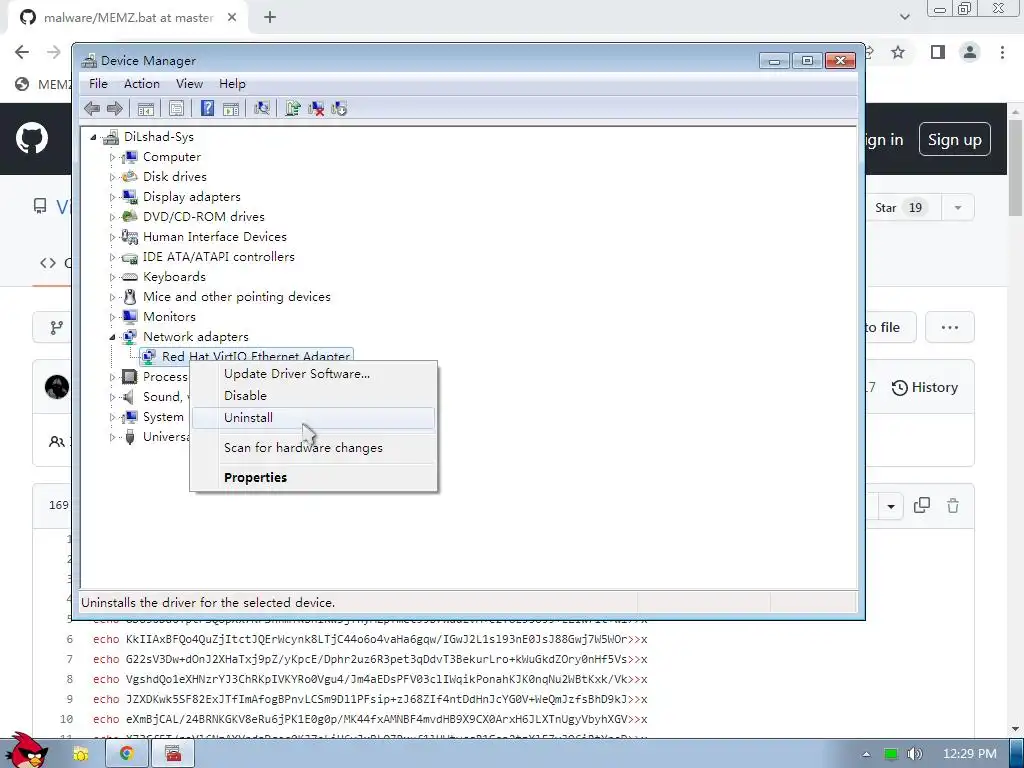Open the Chrome icon on the taskbar
Image resolution: width=1024 pixels, height=768 pixels.
tap(126, 753)
